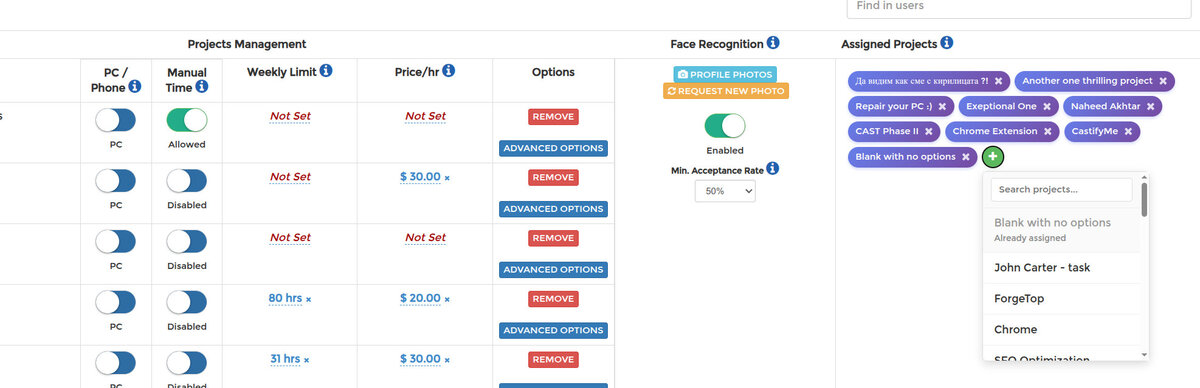Image resolution: width=1200 pixels, height=388 pixels.
Task: Toggle Manual Time switch in the 80 hrs row
Action: coord(187,302)
